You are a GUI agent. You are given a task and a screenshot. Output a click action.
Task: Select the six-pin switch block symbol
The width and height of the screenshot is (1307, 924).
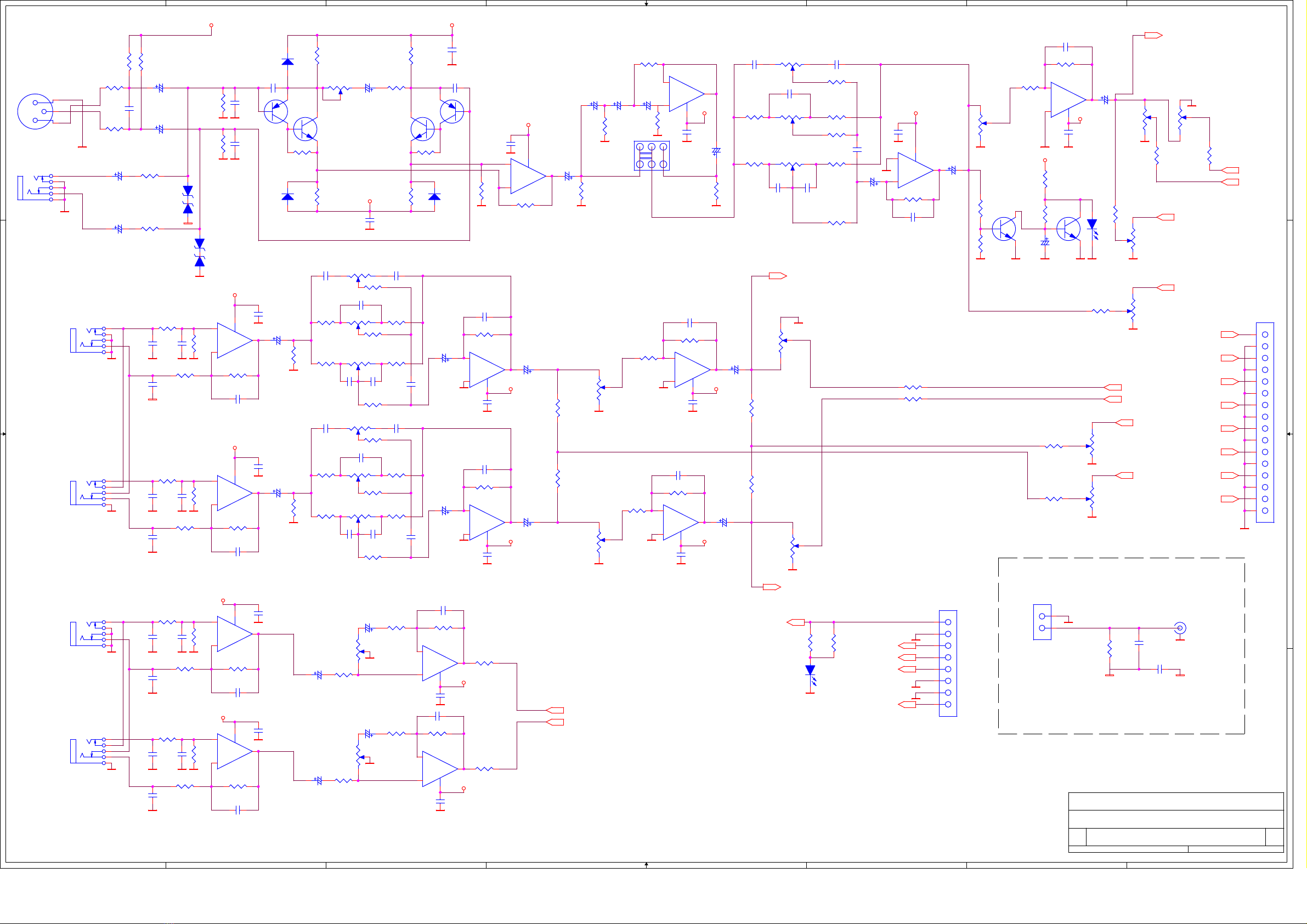click(651, 155)
